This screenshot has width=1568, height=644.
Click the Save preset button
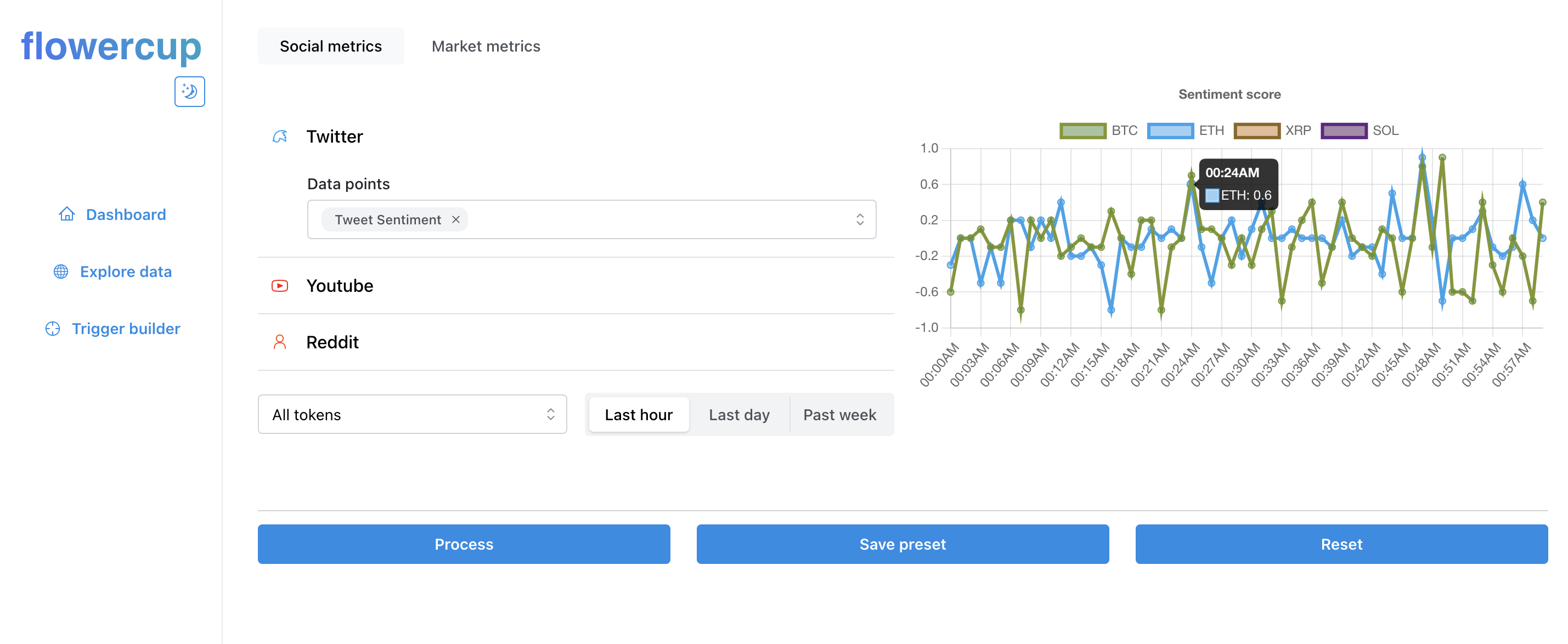(x=902, y=544)
